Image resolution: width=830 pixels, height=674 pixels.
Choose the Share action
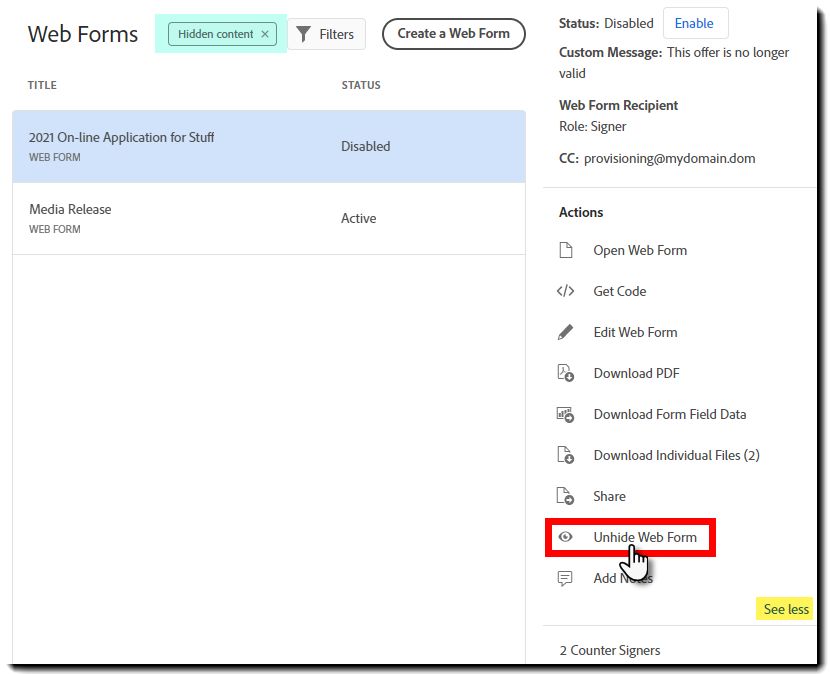pyautogui.click(x=609, y=496)
